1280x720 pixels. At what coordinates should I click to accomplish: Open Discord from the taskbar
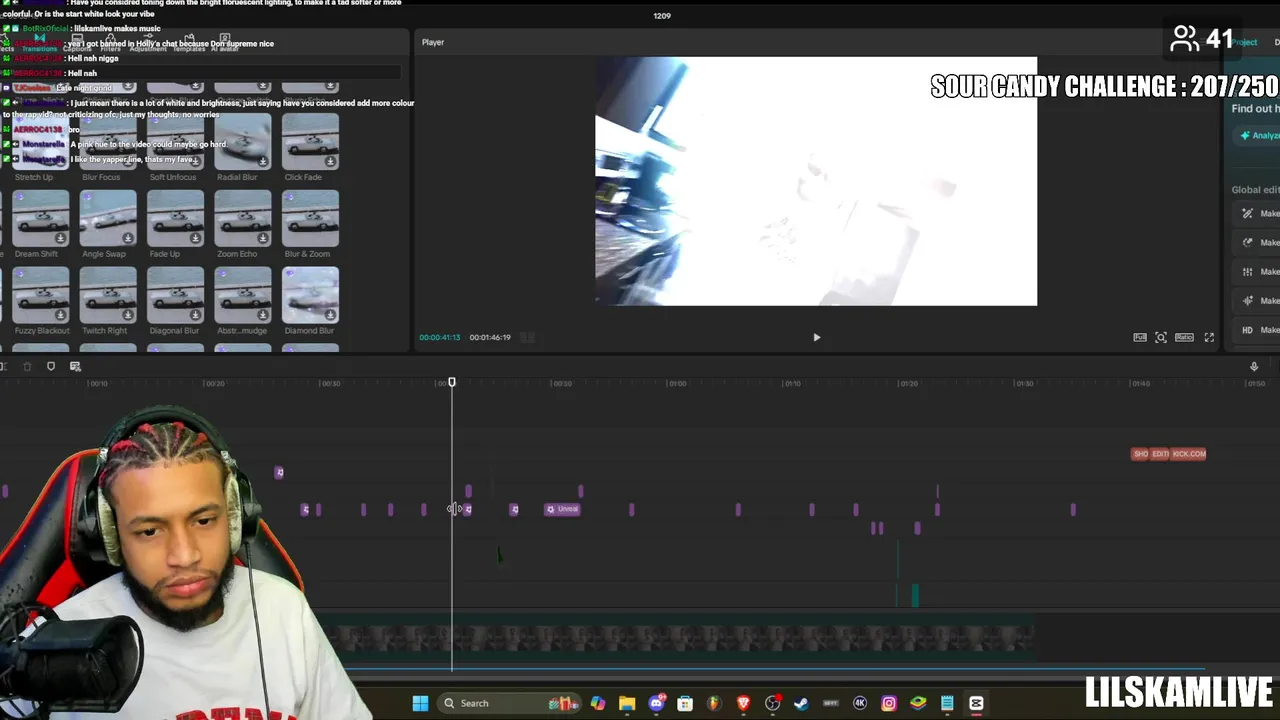(x=656, y=703)
